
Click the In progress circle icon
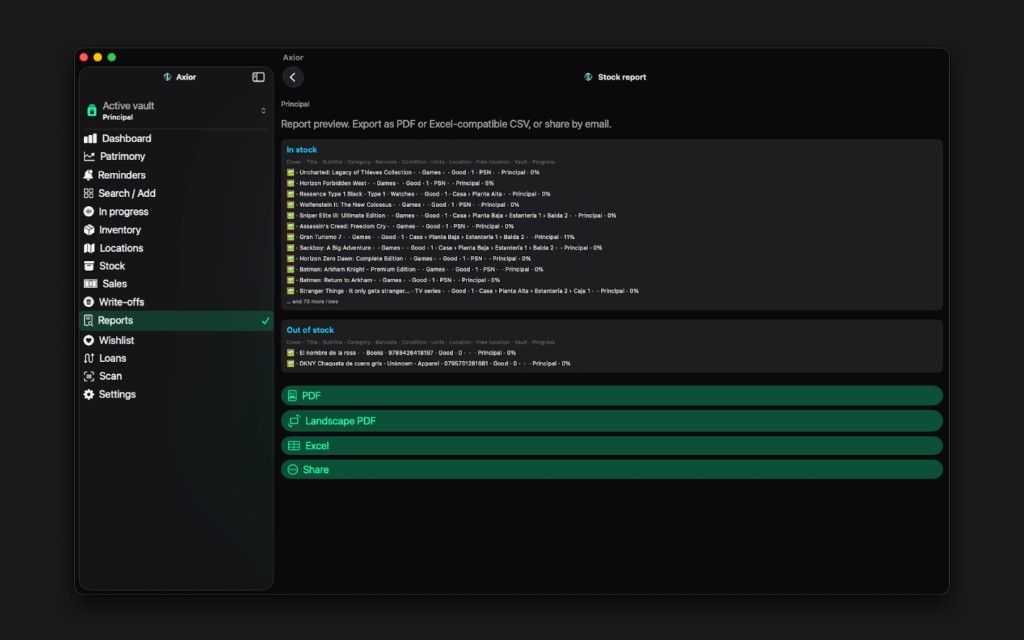click(x=89, y=212)
